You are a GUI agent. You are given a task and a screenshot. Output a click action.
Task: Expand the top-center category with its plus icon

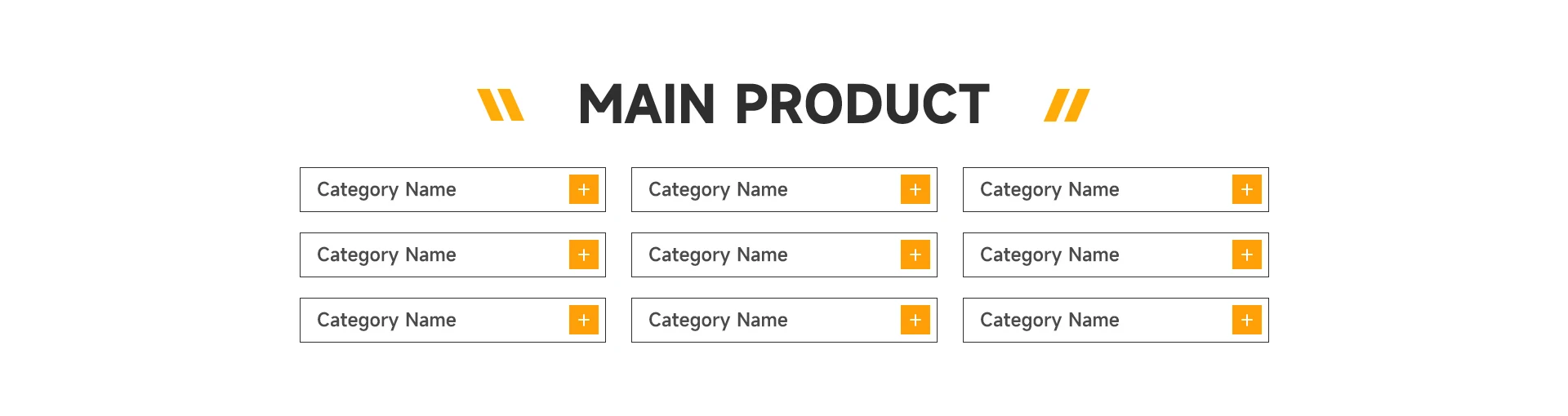point(915,189)
